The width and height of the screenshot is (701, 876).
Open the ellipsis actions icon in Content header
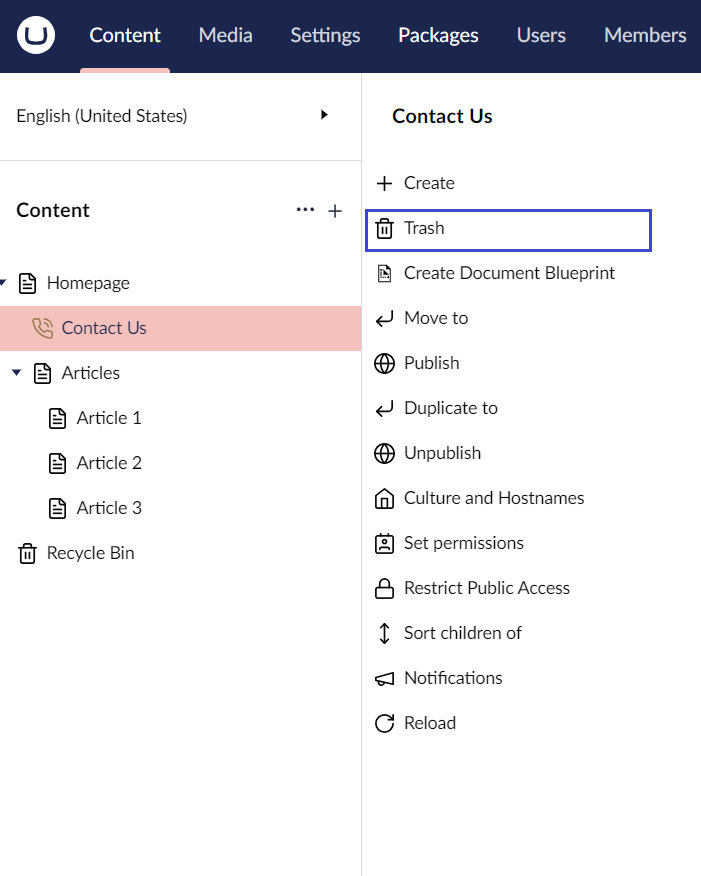[306, 210]
